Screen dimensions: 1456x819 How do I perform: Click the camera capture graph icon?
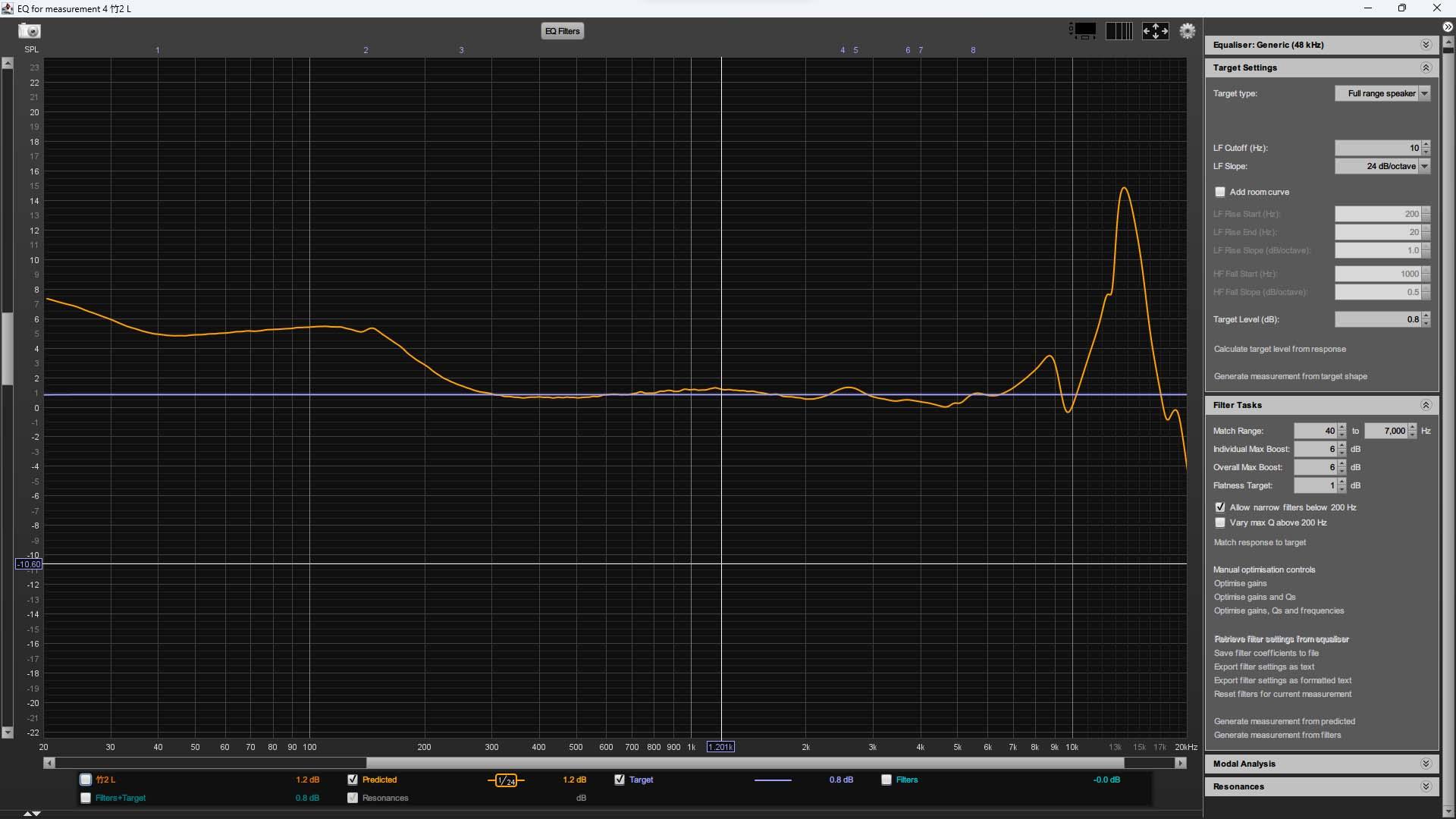pyautogui.click(x=30, y=31)
